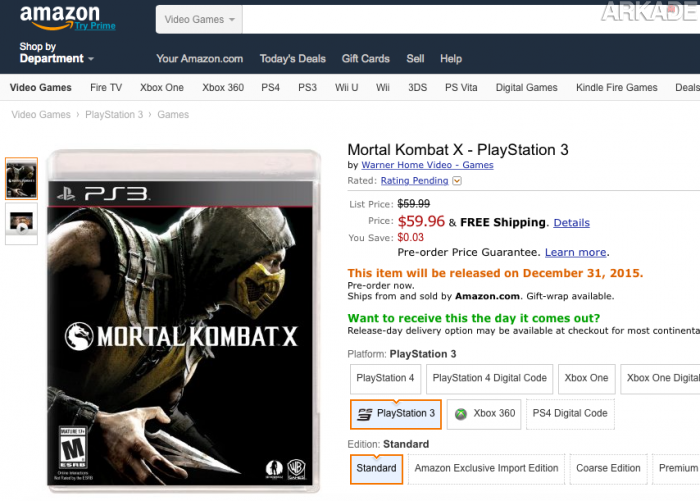Open the Digital Games subnav tab
The image size is (700, 501).
pyautogui.click(x=526, y=88)
